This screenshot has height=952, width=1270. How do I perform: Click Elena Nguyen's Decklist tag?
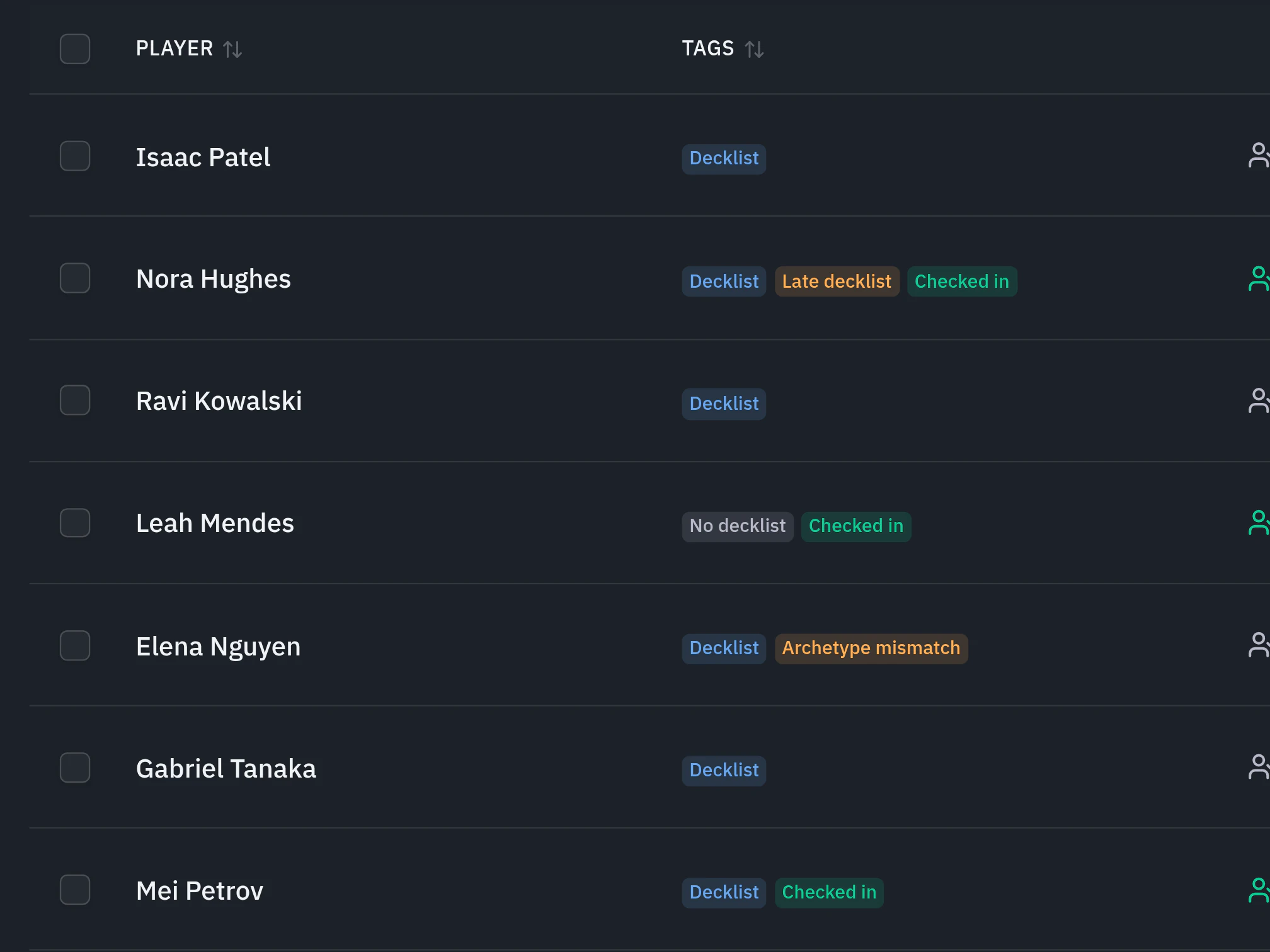pos(724,649)
